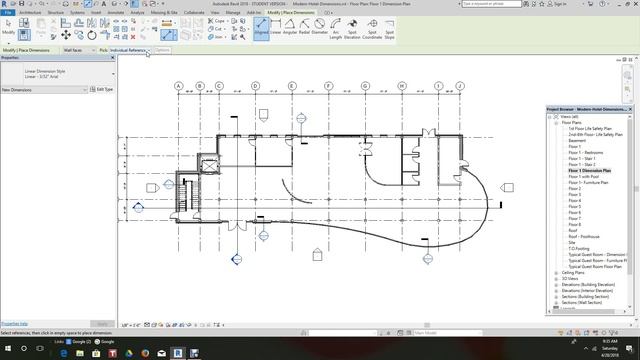Open the Manage ribbon tab
640x360 pixels.
233,13
